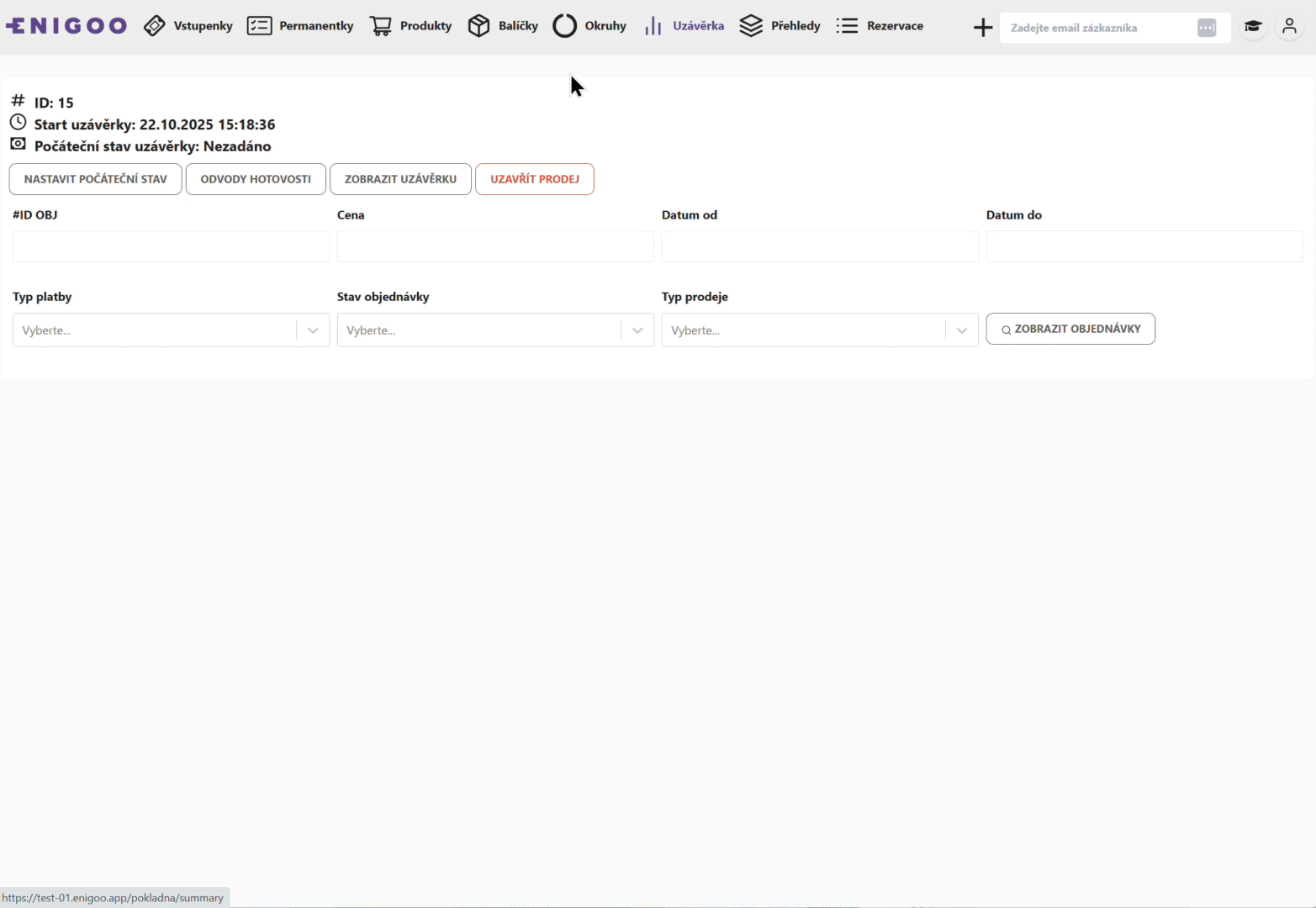Image resolution: width=1316 pixels, height=908 pixels.
Task: Click the Enigoo logo
Action: coord(66,26)
